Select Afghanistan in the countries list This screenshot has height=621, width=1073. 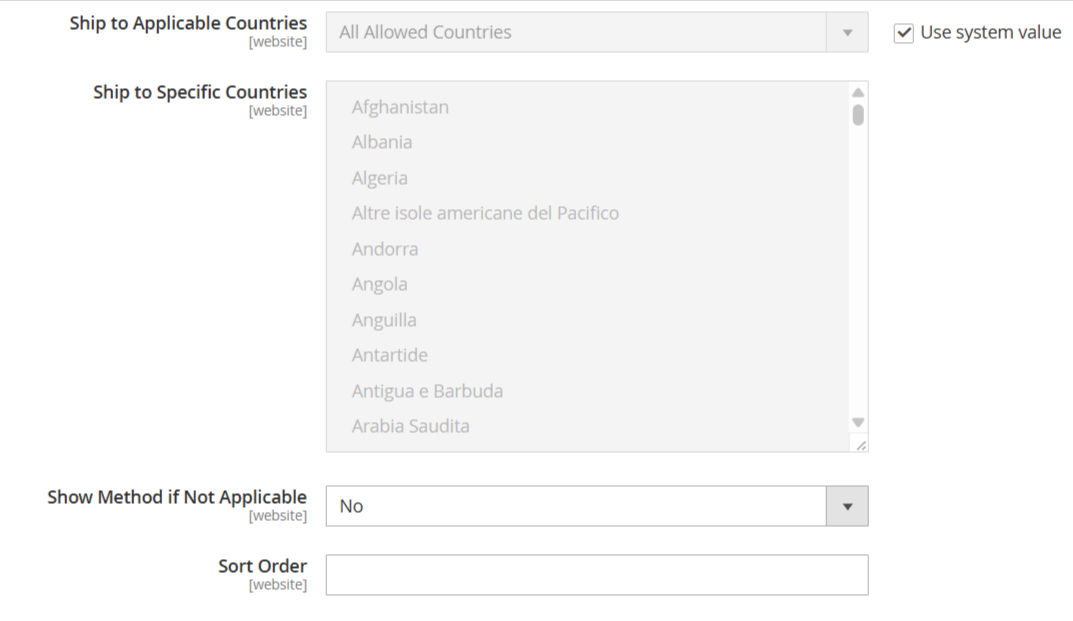[x=400, y=107]
